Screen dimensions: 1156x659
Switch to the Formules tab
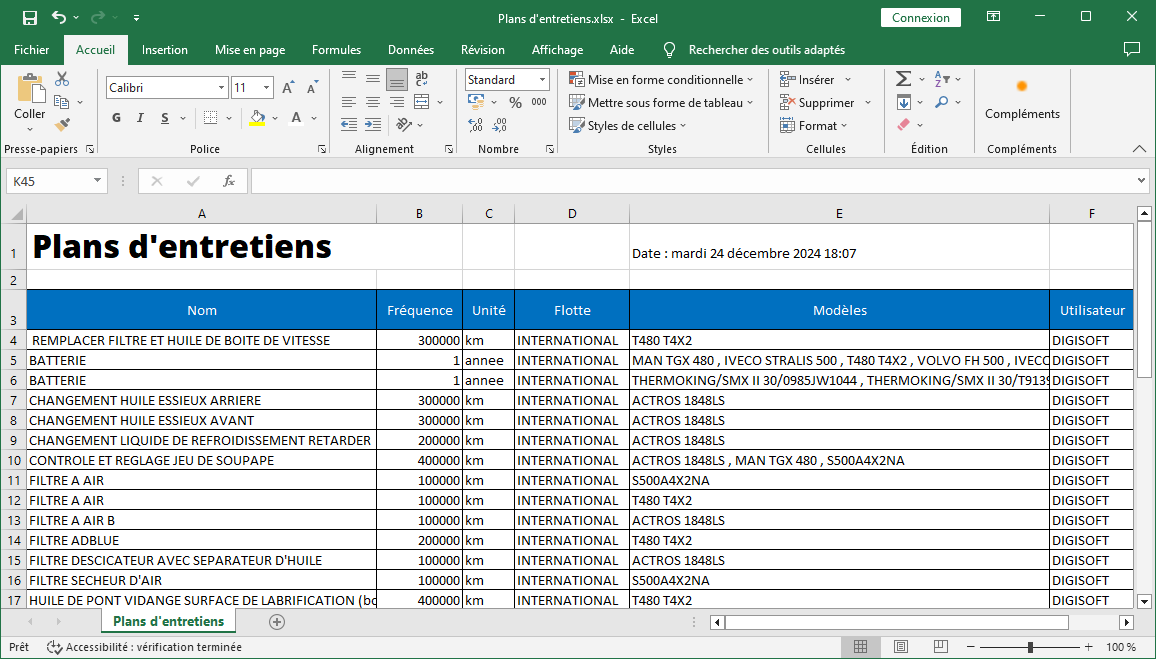point(336,49)
